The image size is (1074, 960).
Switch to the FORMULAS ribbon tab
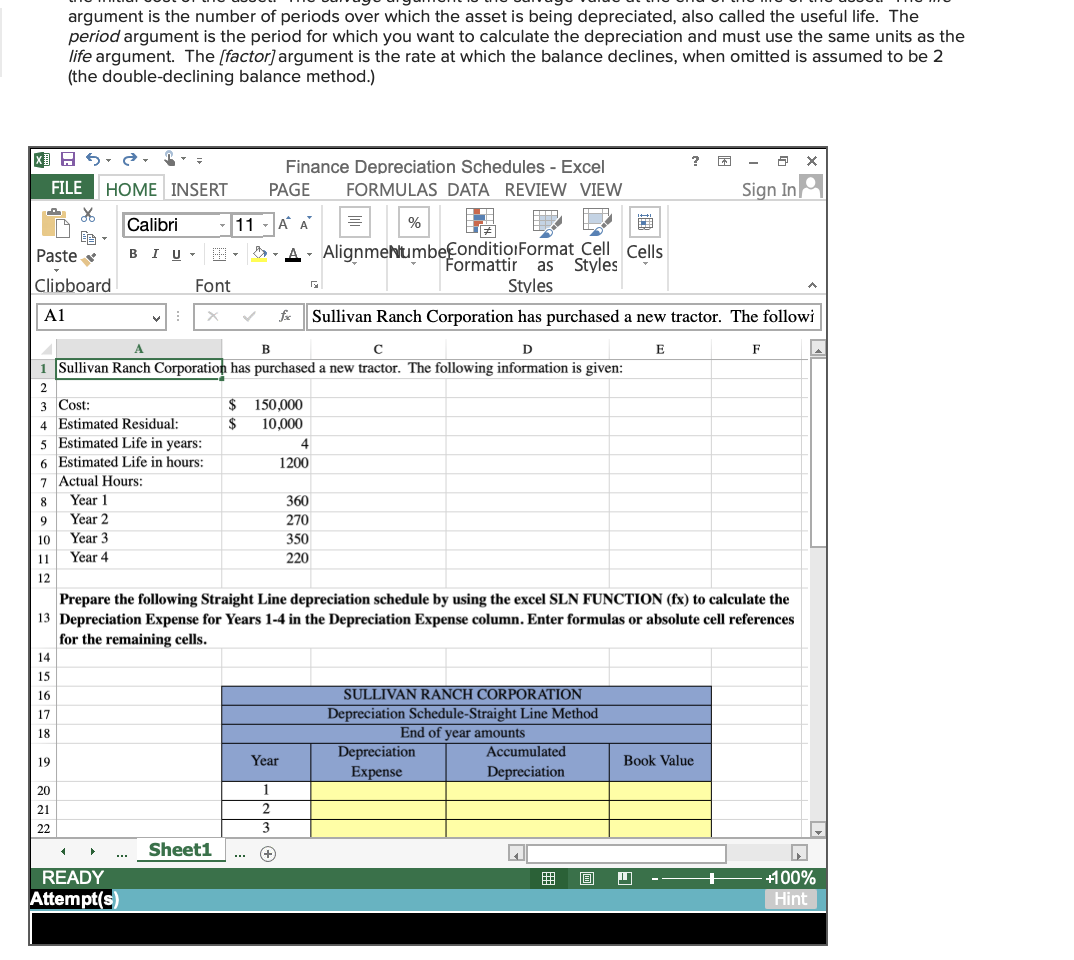coord(392,189)
